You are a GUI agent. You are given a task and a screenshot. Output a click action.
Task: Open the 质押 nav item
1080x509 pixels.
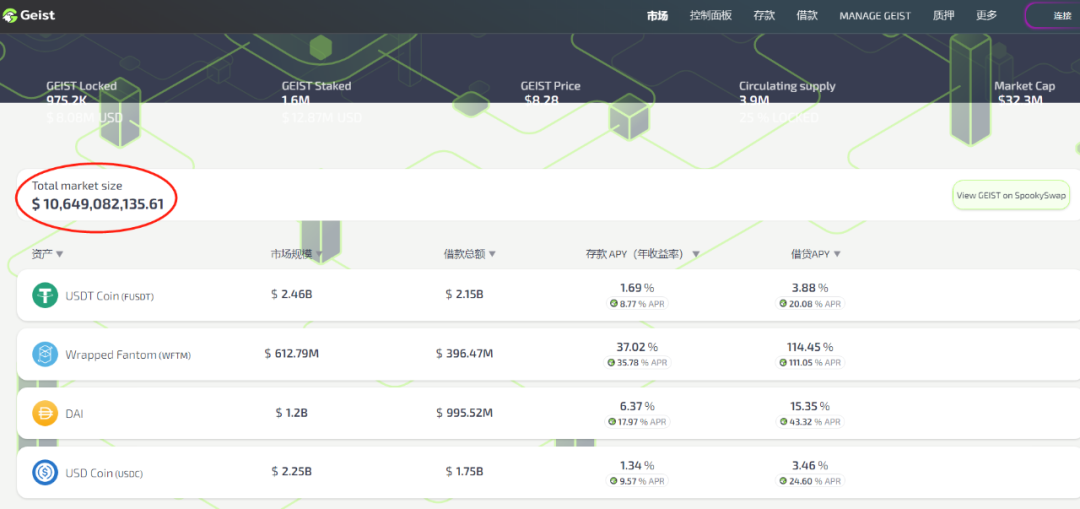pos(944,15)
